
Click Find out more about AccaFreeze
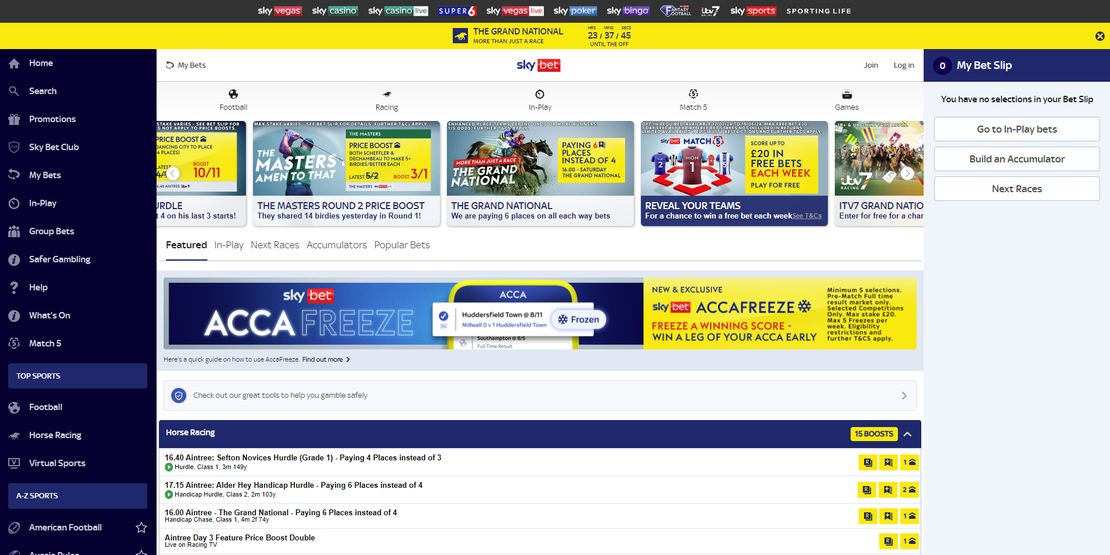326,360
